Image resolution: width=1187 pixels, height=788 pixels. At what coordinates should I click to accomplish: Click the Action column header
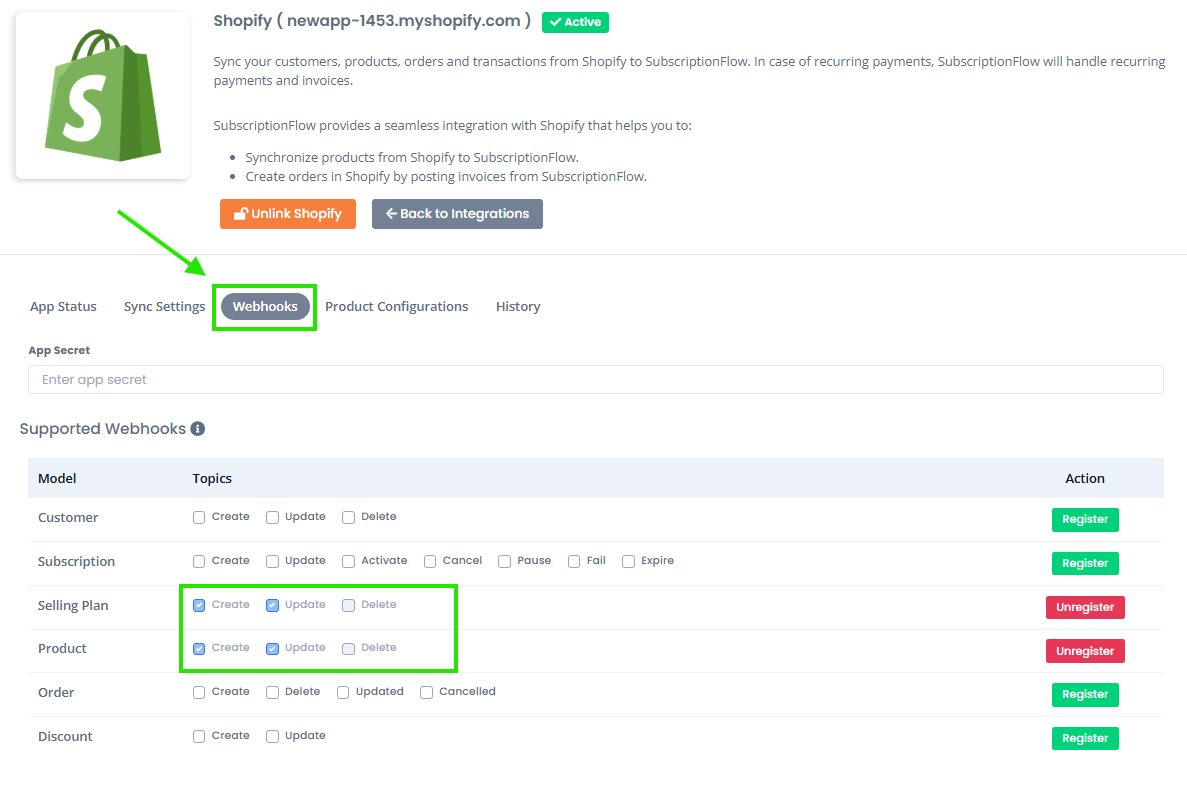[x=1085, y=478]
